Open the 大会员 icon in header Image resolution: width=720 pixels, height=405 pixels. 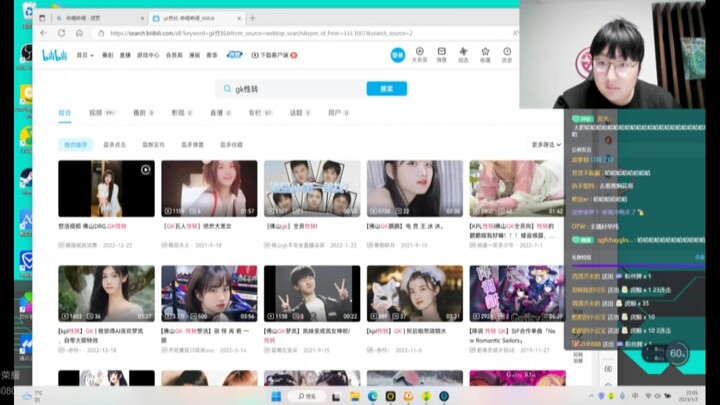(x=420, y=55)
